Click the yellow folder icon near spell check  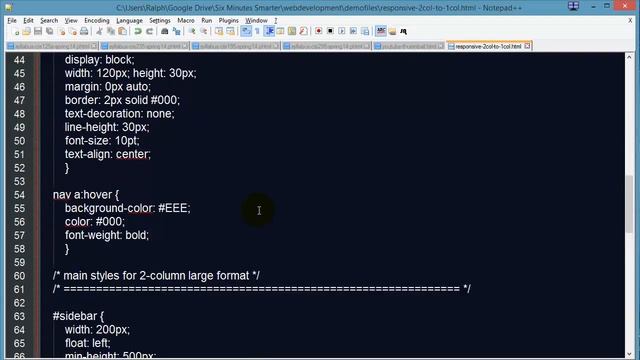point(392,31)
